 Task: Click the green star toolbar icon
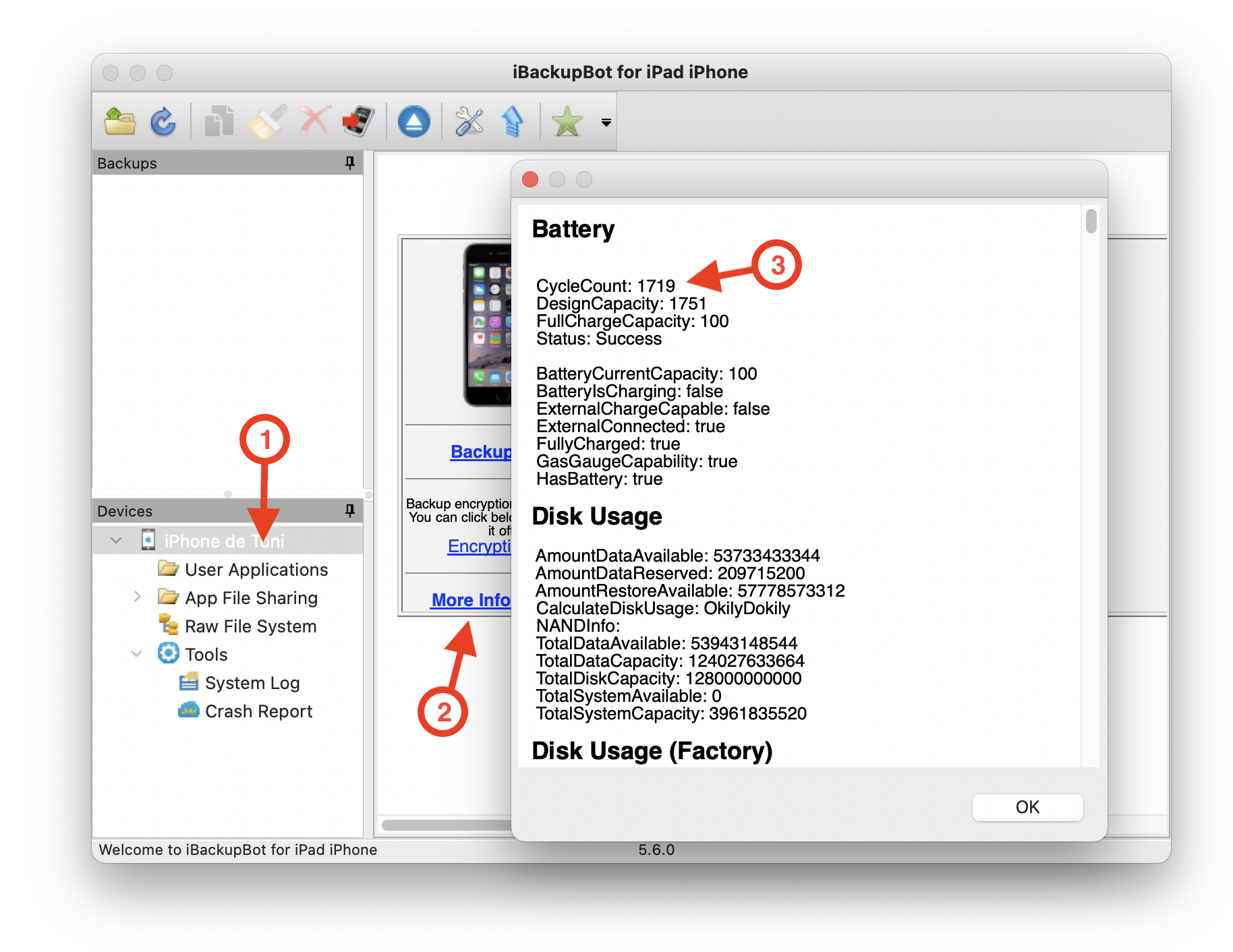pyautogui.click(x=567, y=122)
